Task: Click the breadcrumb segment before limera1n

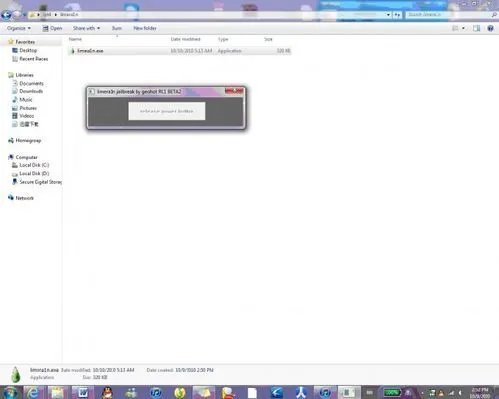Action: click(47, 15)
